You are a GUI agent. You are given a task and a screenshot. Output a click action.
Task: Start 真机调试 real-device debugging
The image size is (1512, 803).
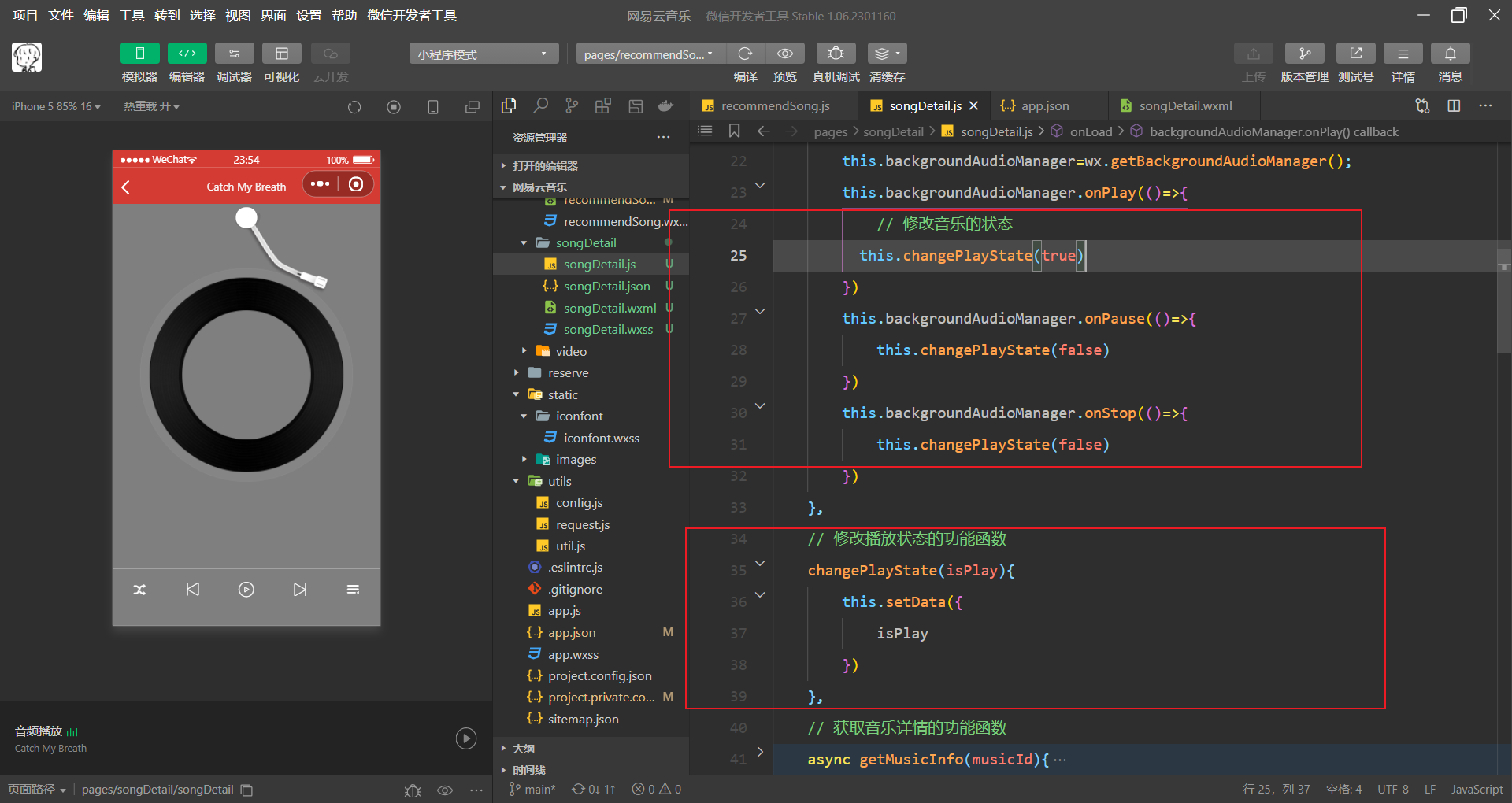(x=836, y=54)
